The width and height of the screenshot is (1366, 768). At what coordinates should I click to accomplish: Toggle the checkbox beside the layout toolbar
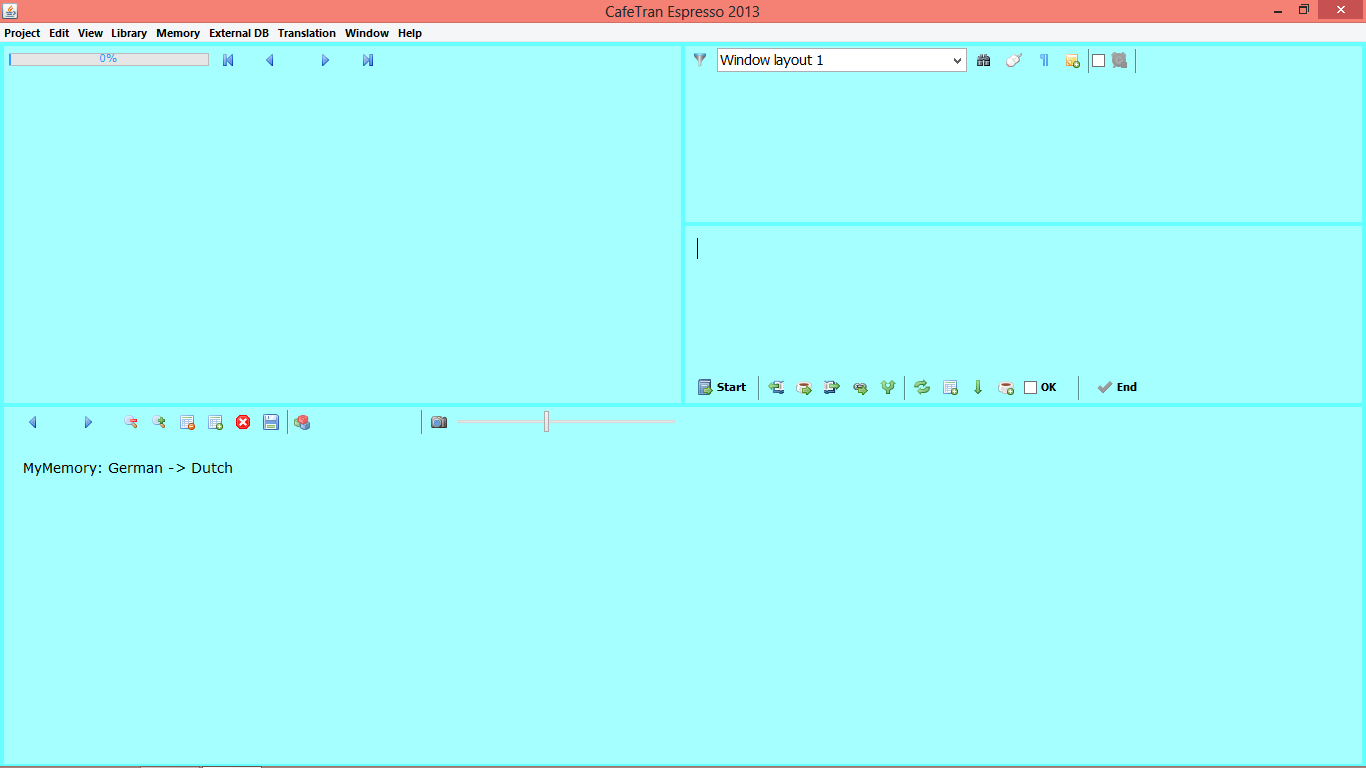pyautogui.click(x=1098, y=61)
